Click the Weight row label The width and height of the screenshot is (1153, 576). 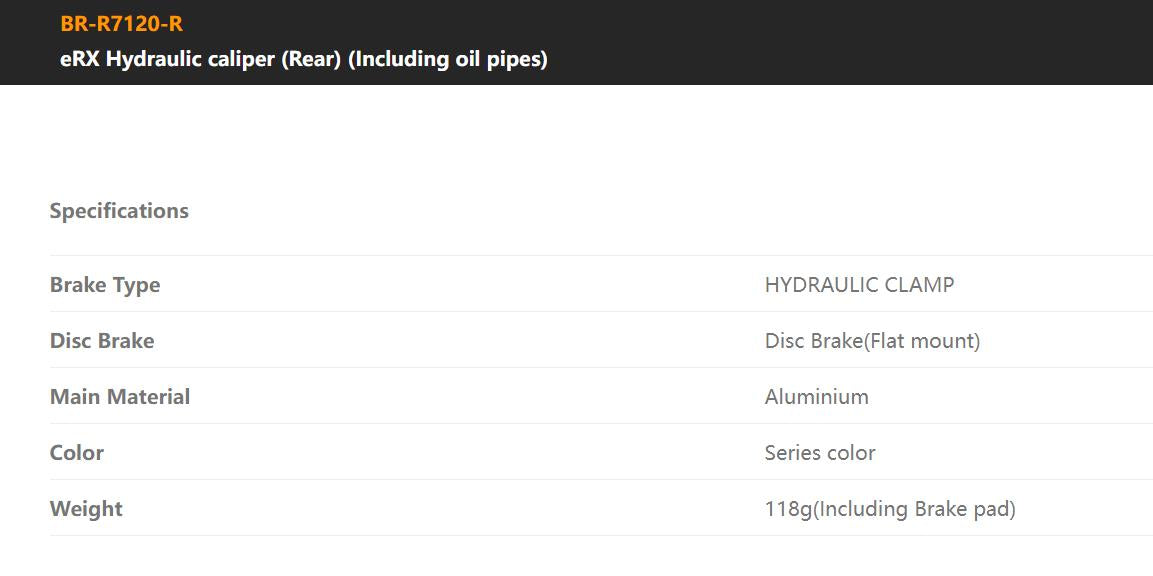click(86, 509)
